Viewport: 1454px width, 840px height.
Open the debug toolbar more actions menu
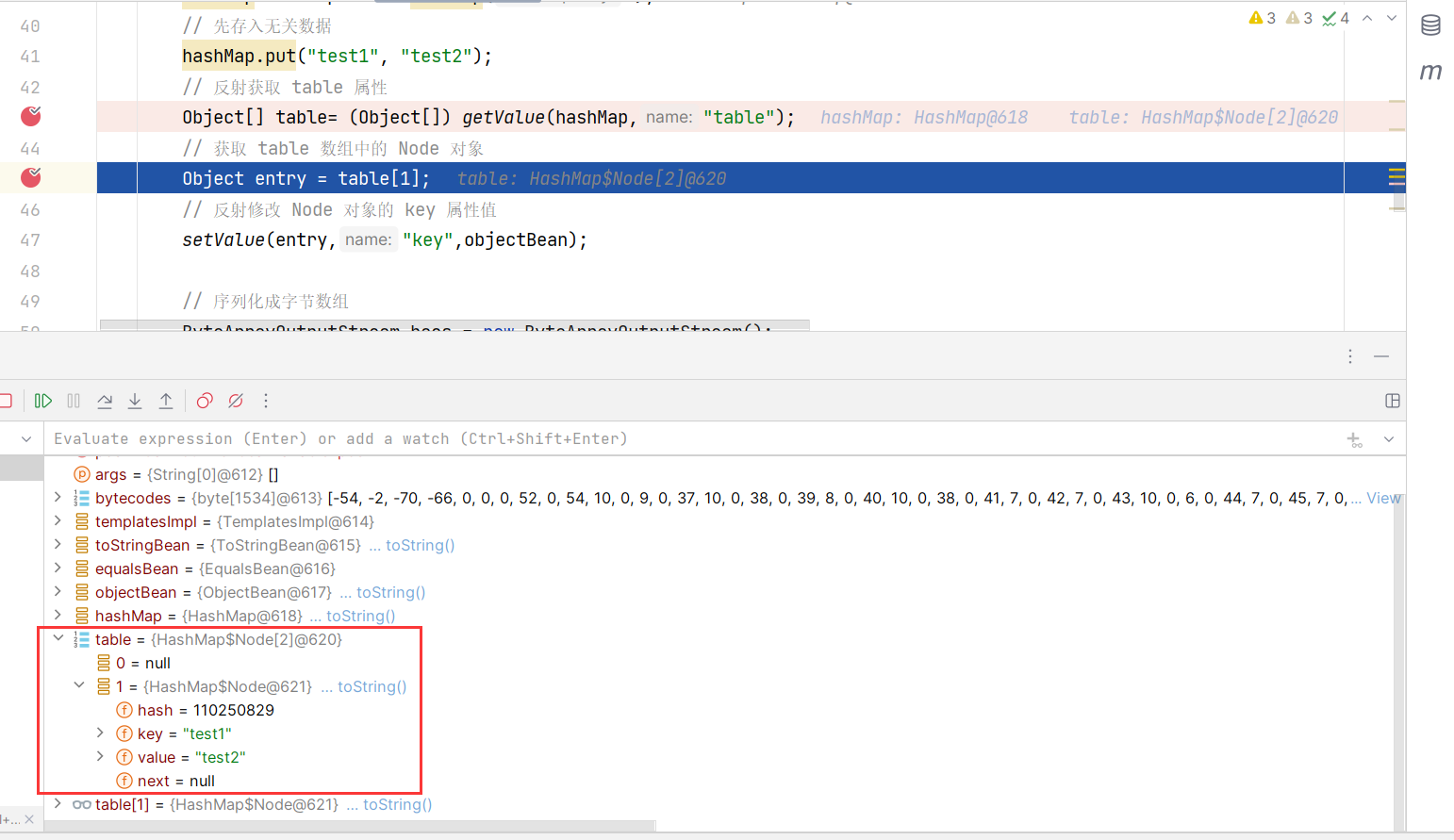[266, 401]
